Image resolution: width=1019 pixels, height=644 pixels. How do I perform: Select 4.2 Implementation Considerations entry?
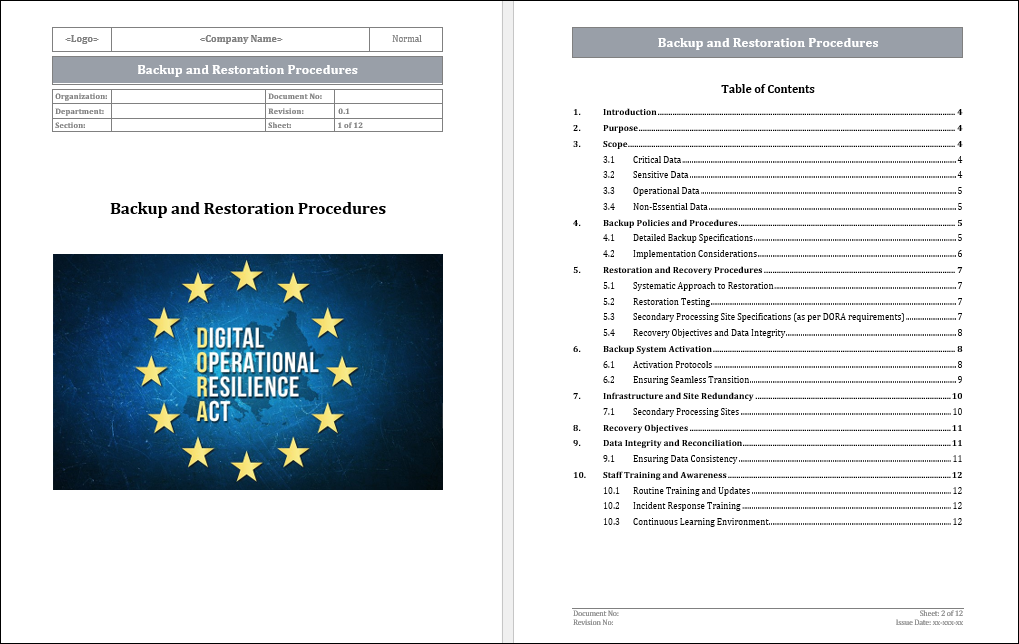(x=694, y=254)
